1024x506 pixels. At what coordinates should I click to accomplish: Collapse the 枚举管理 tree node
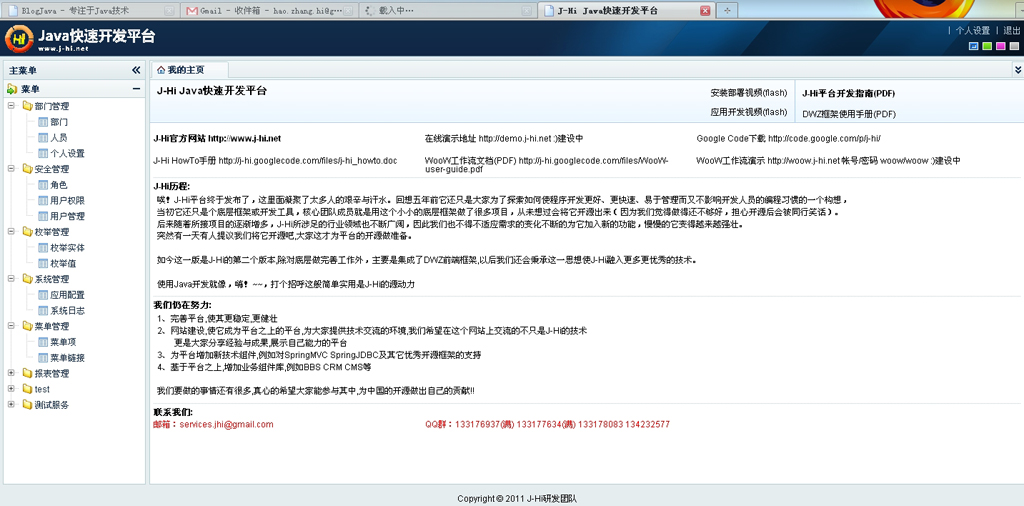[11, 232]
